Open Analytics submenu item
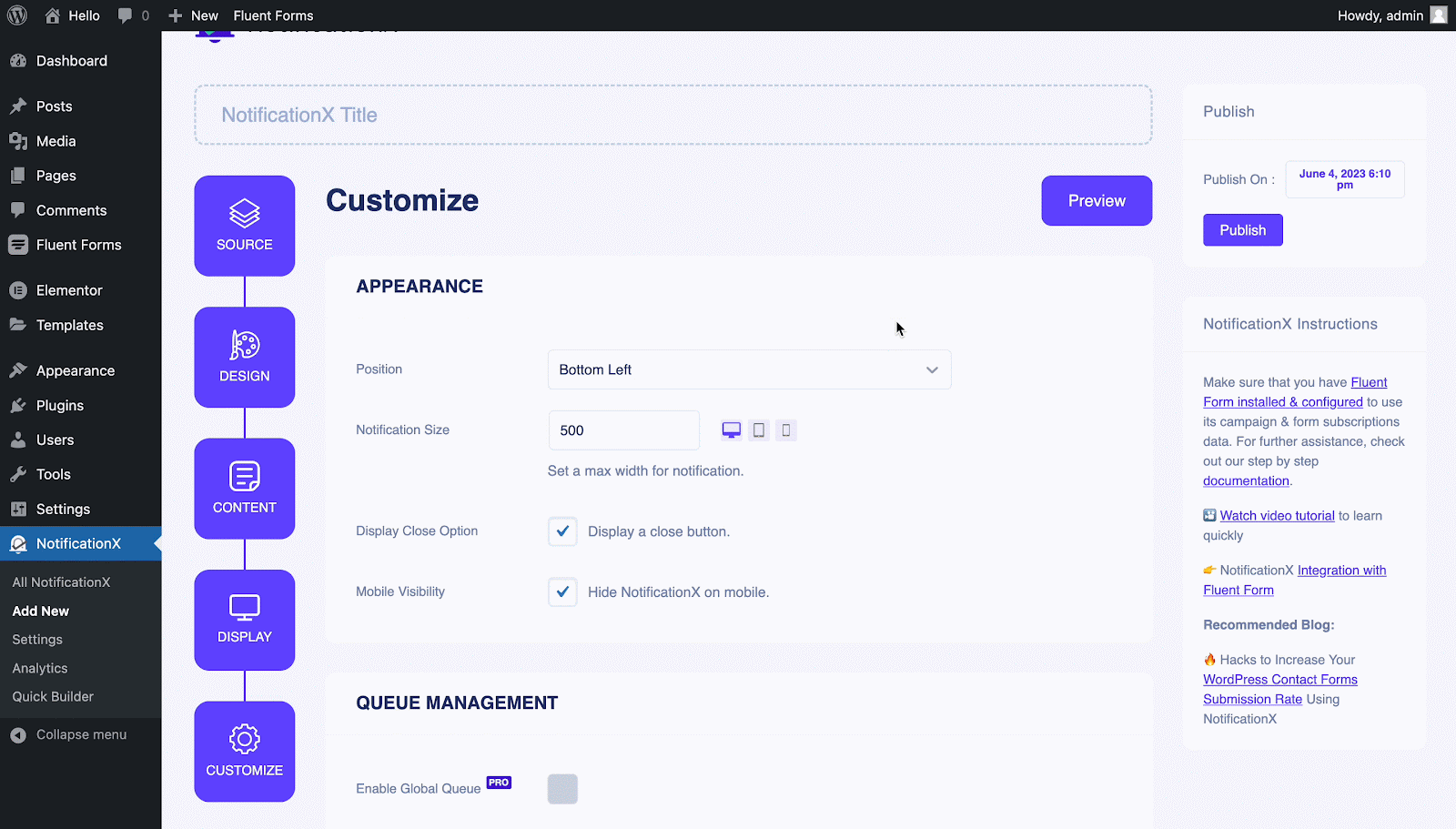The height and width of the screenshot is (829, 1456). point(40,668)
